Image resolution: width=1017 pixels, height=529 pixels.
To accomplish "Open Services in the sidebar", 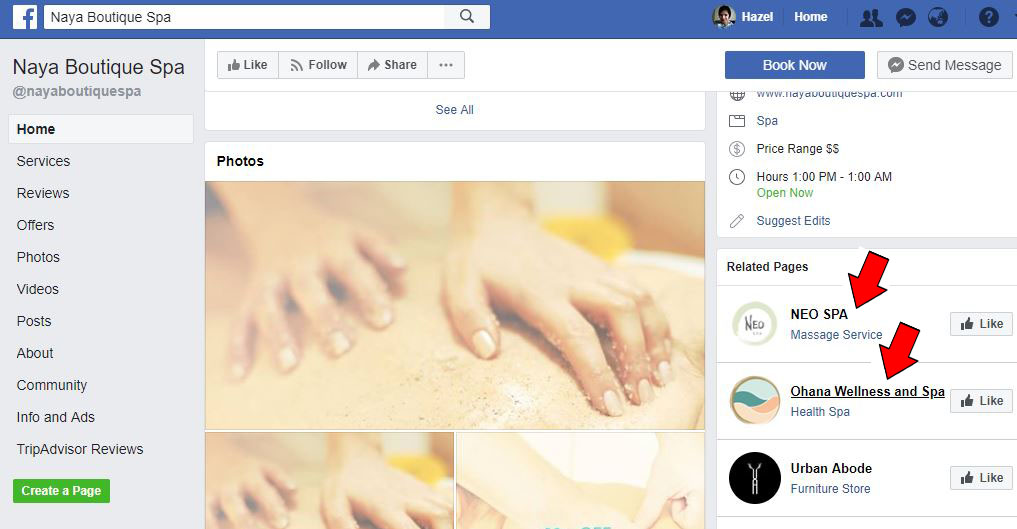I will point(43,161).
